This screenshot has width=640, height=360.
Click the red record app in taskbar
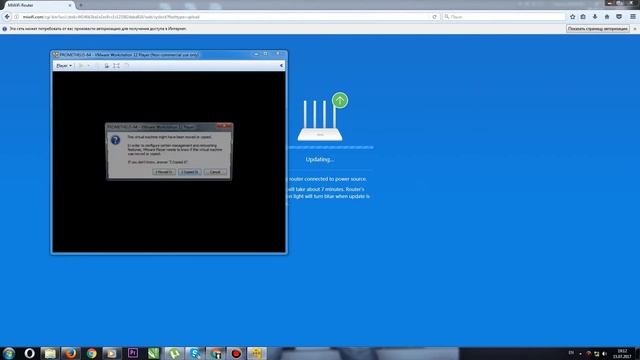[x=236, y=353]
